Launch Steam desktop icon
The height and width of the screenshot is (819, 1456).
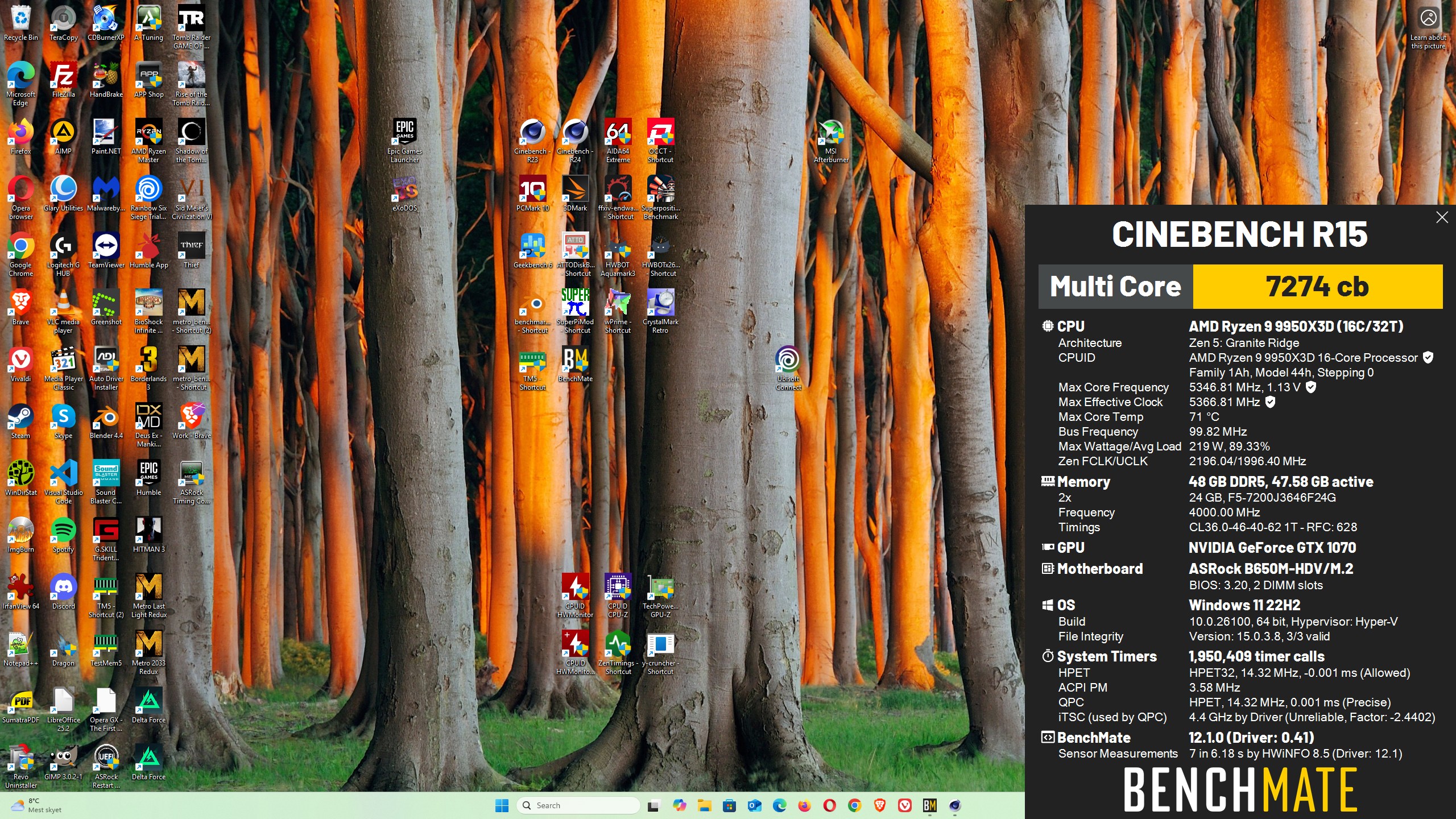(x=20, y=421)
